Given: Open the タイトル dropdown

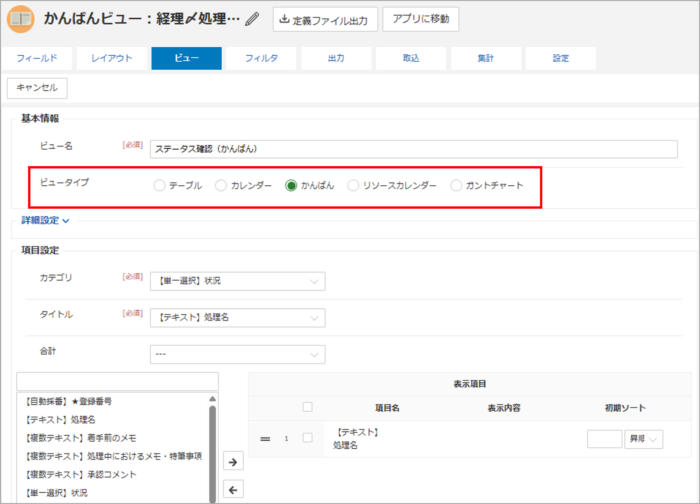Looking at the screenshot, I should 238,318.
